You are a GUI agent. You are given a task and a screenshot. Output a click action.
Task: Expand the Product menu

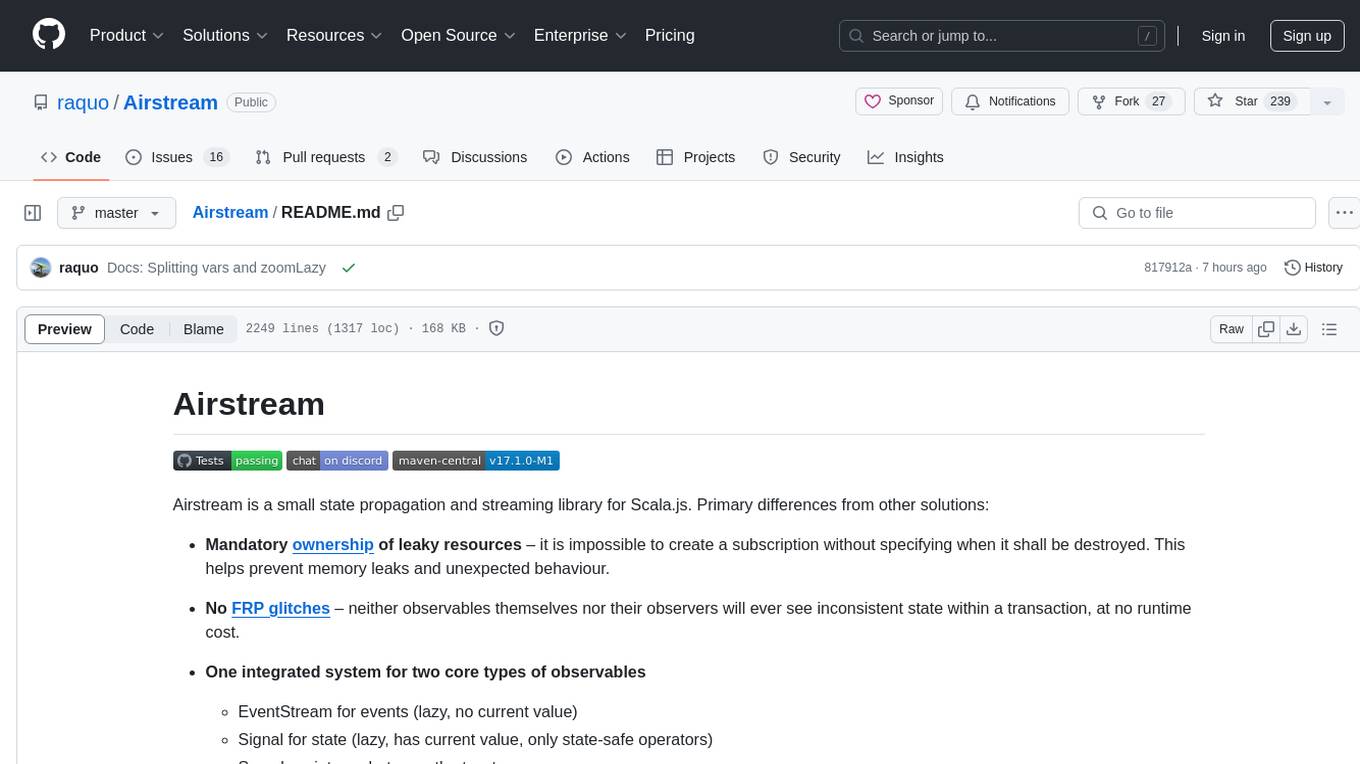(127, 35)
